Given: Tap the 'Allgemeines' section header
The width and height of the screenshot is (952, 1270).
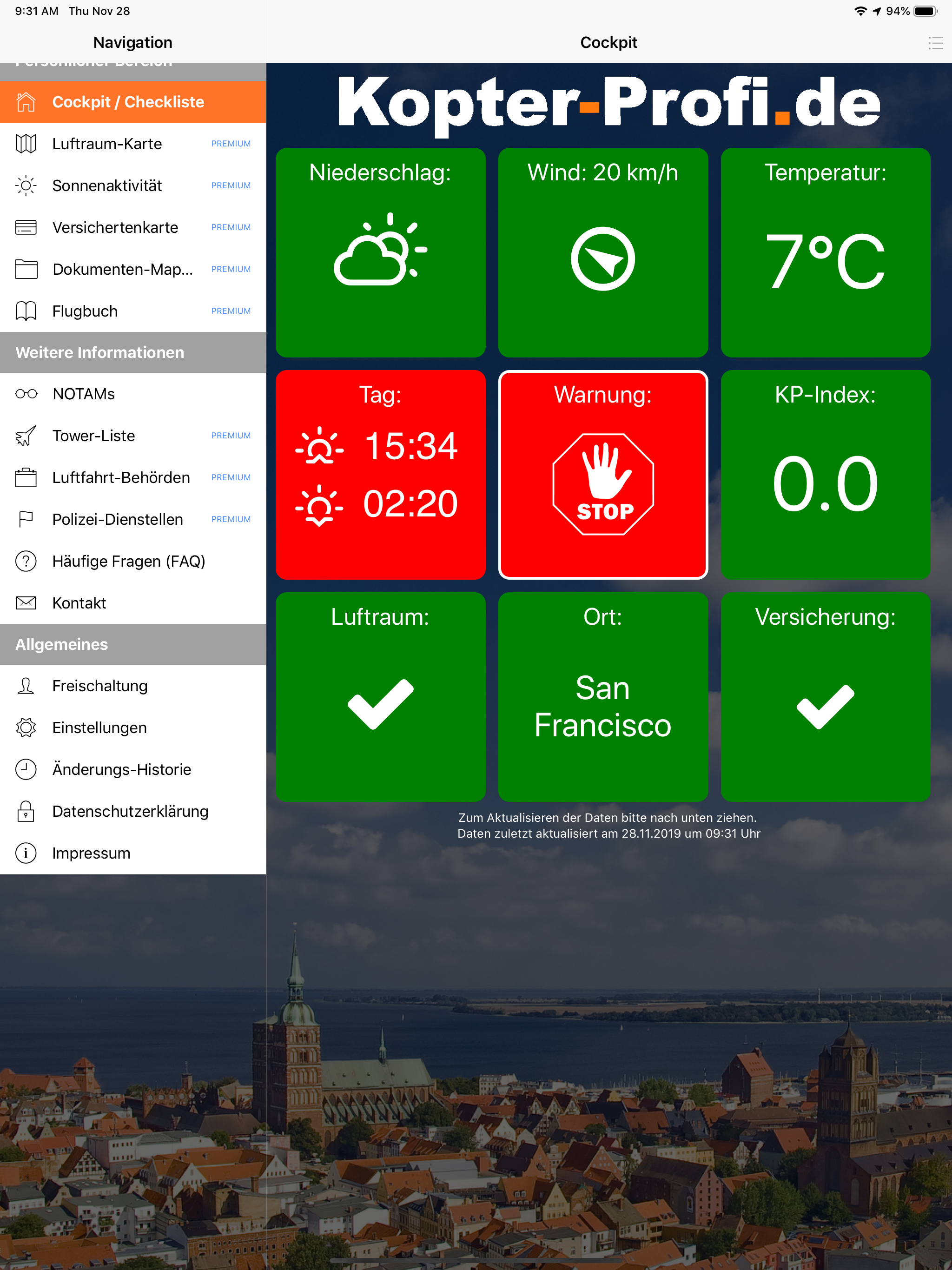Looking at the screenshot, I should point(133,645).
